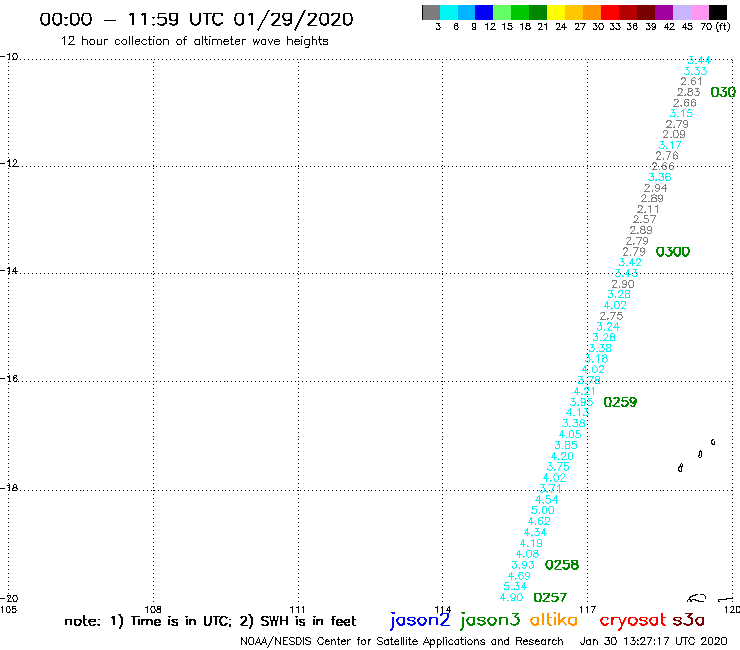Click the pink 70 ft legend swatch
The width and height of the screenshot is (740, 650).
point(699,12)
